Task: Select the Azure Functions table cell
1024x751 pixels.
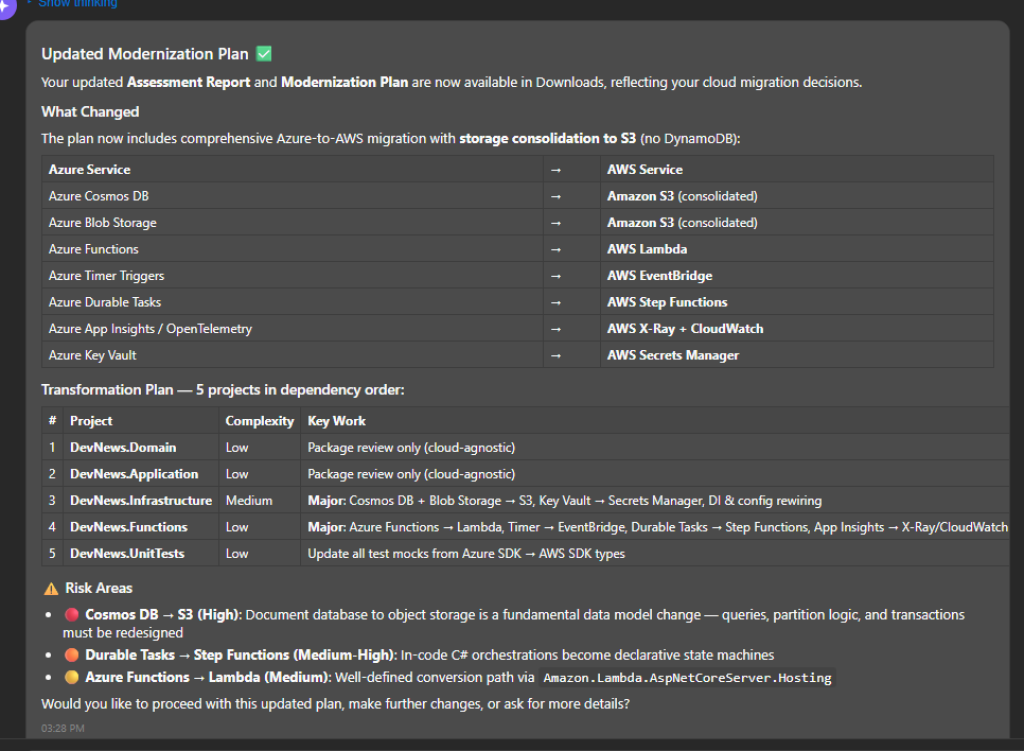Action: (x=293, y=249)
